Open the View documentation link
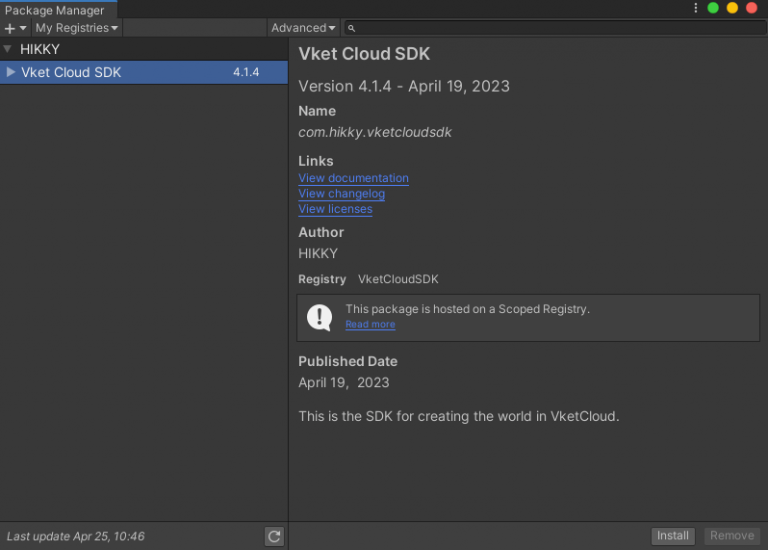768x550 pixels. click(x=353, y=178)
